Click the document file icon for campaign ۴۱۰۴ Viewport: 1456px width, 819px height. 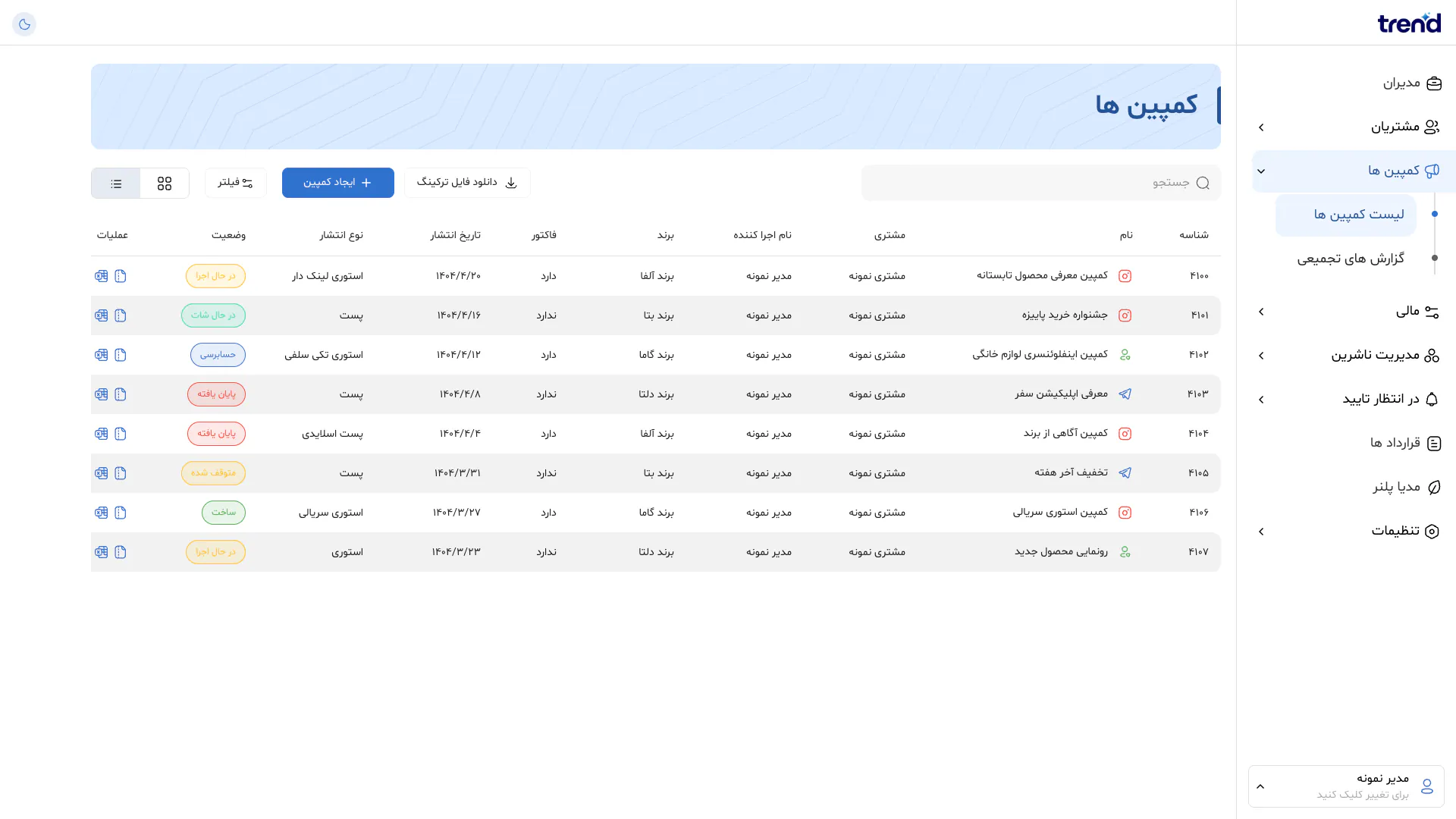[x=121, y=434]
